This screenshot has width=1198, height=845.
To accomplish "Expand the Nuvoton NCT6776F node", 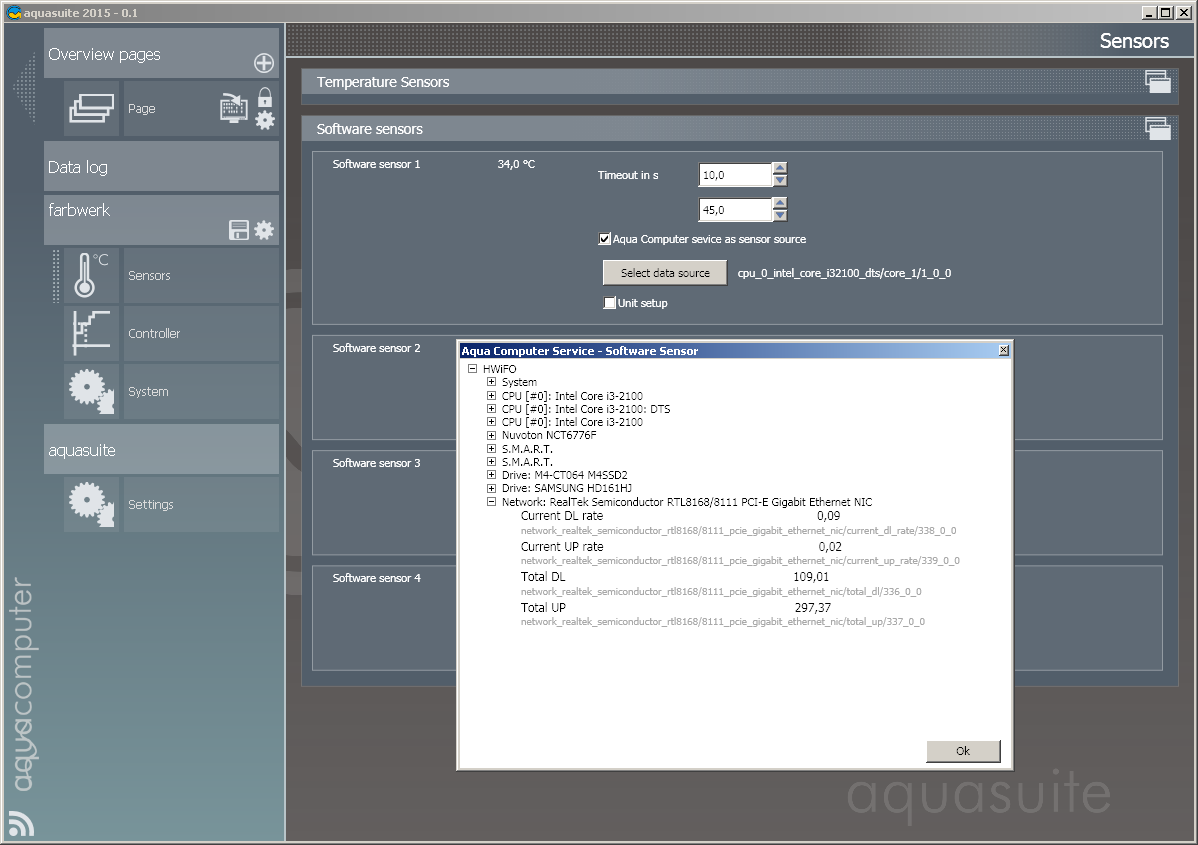I will (x=491, y=435).
